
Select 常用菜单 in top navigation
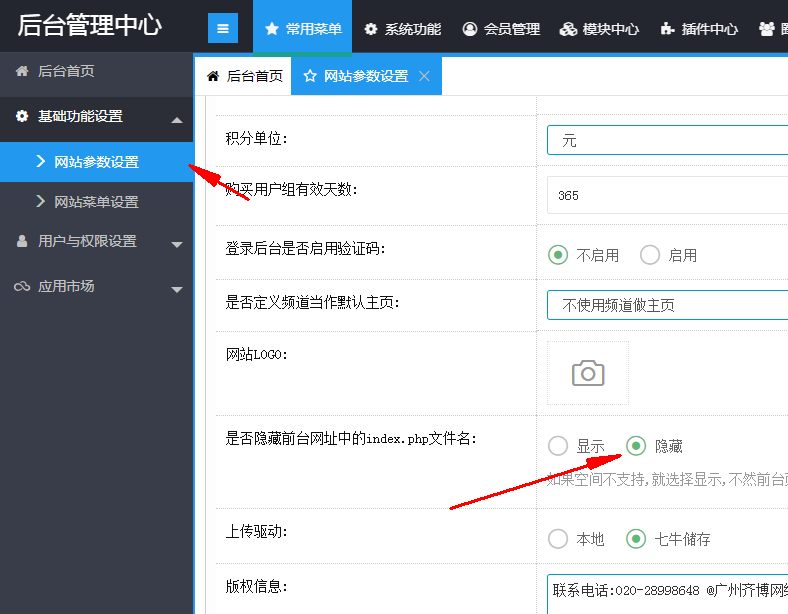click(303, 29)
